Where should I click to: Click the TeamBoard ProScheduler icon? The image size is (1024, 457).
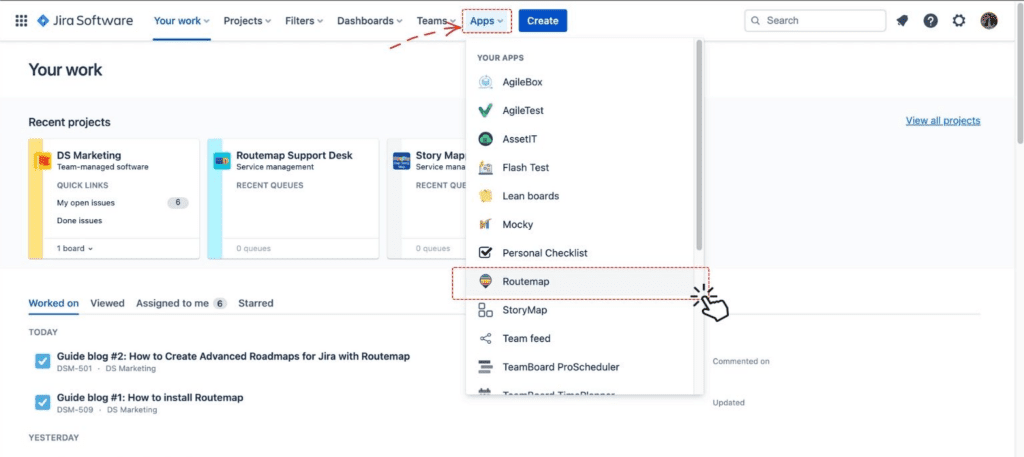(485, 367)
